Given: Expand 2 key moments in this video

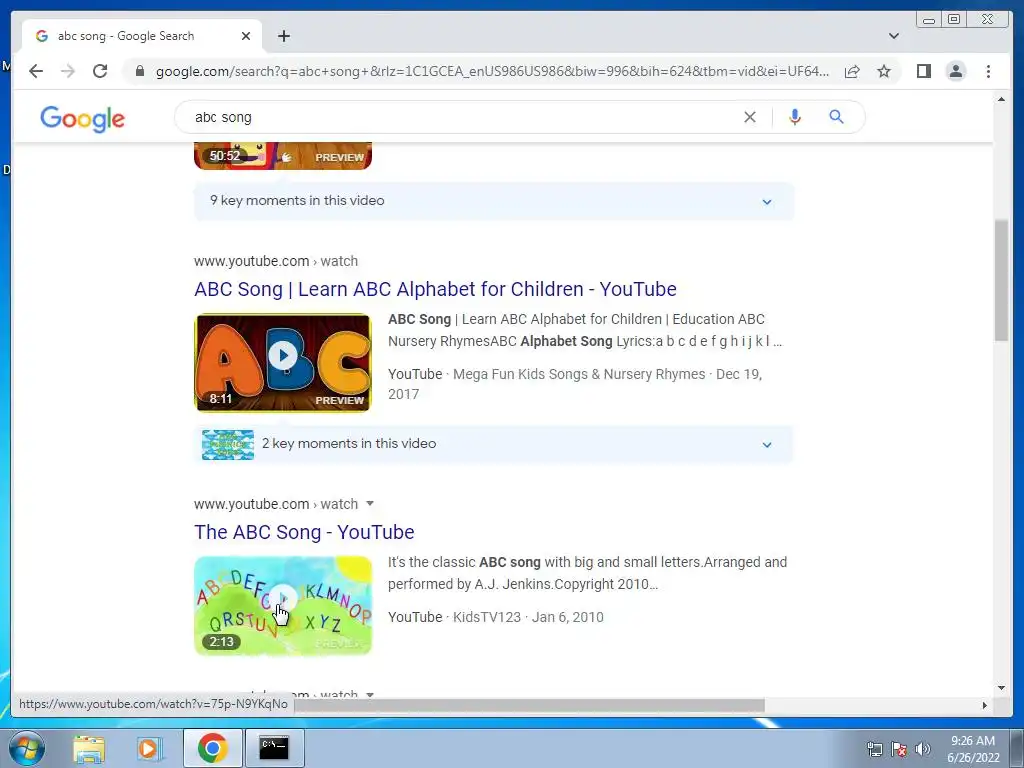Looking at the screenshot, I should pyautogui.click(x=494, y=444).
